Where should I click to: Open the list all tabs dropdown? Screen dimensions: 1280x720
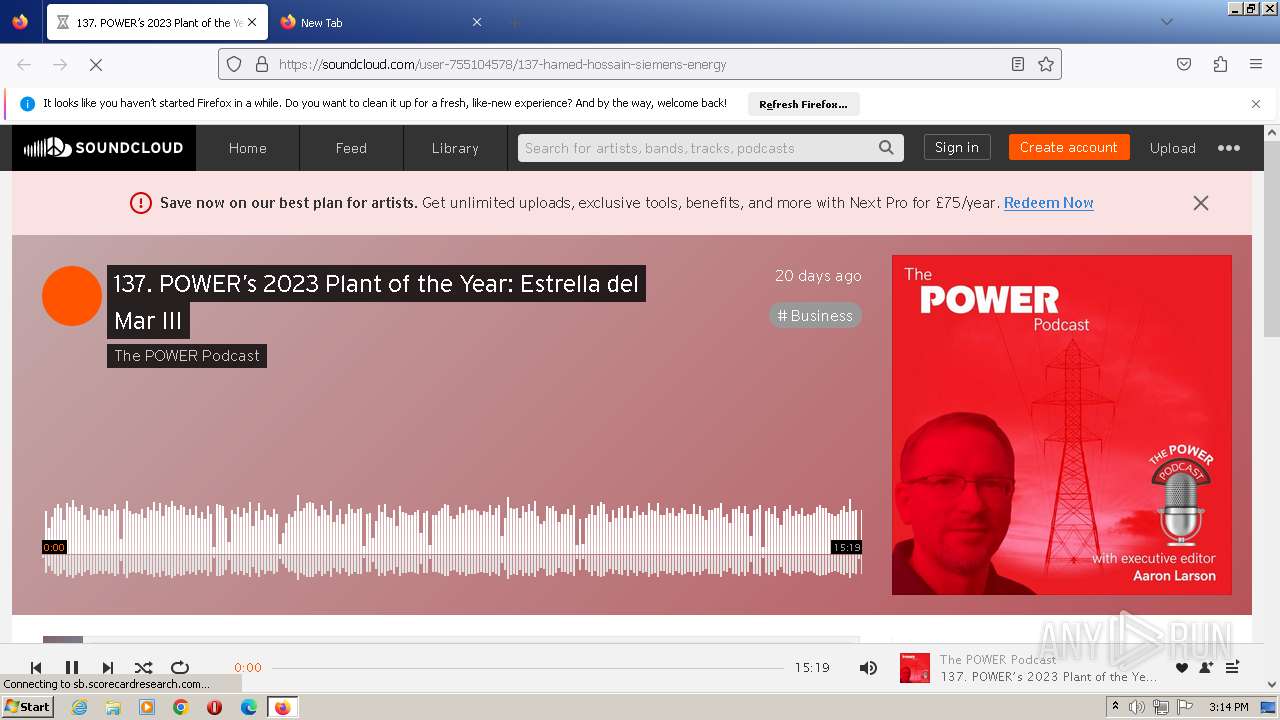[x=1166, y=22]
